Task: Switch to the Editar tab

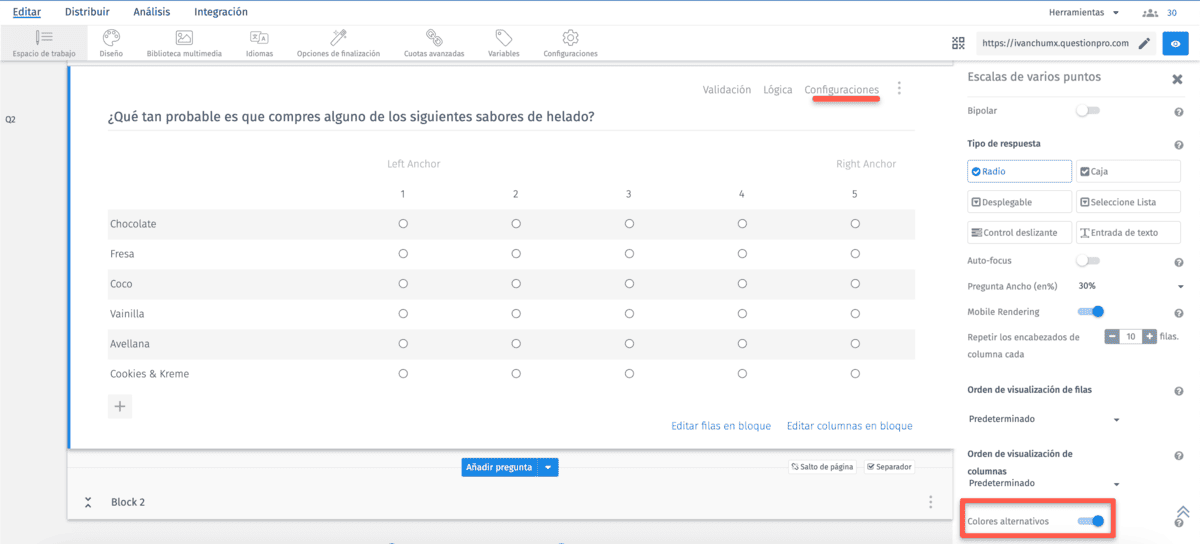Action: click(x=27, y=12)
